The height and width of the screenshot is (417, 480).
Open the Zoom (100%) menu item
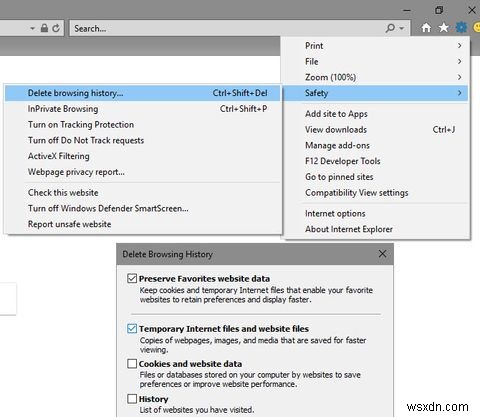point(376,77)
